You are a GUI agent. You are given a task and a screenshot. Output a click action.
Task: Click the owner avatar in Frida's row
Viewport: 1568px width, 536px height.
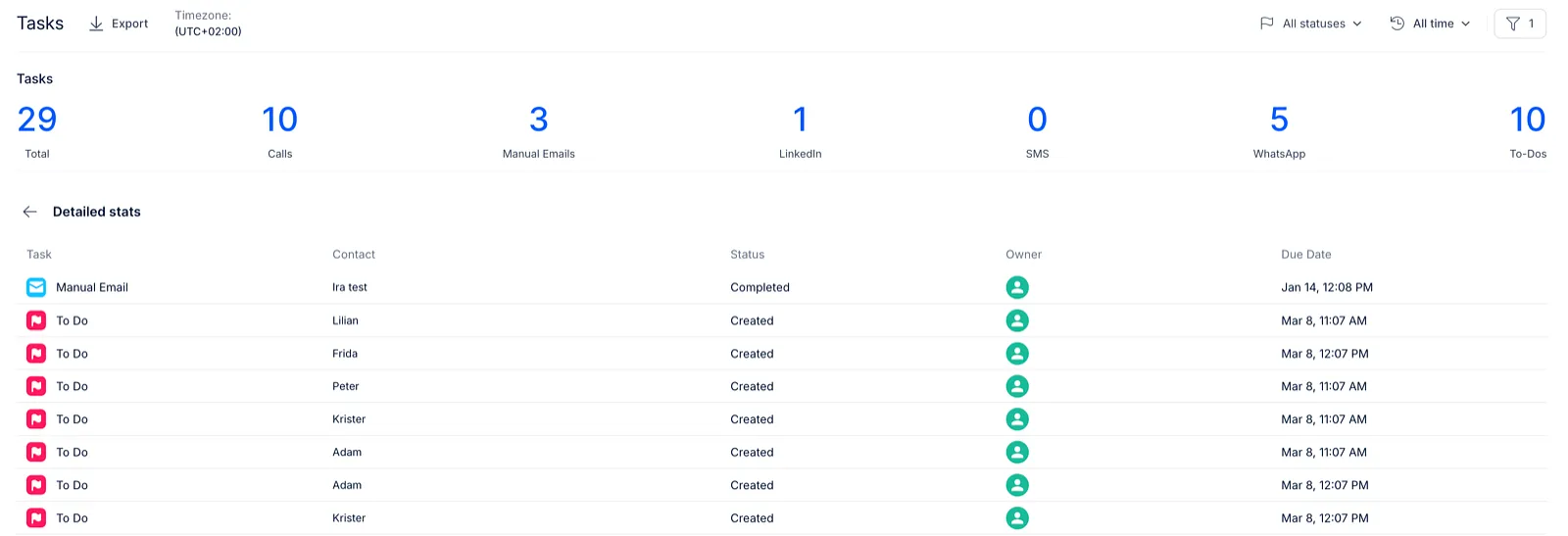(x=1017, y=354)
